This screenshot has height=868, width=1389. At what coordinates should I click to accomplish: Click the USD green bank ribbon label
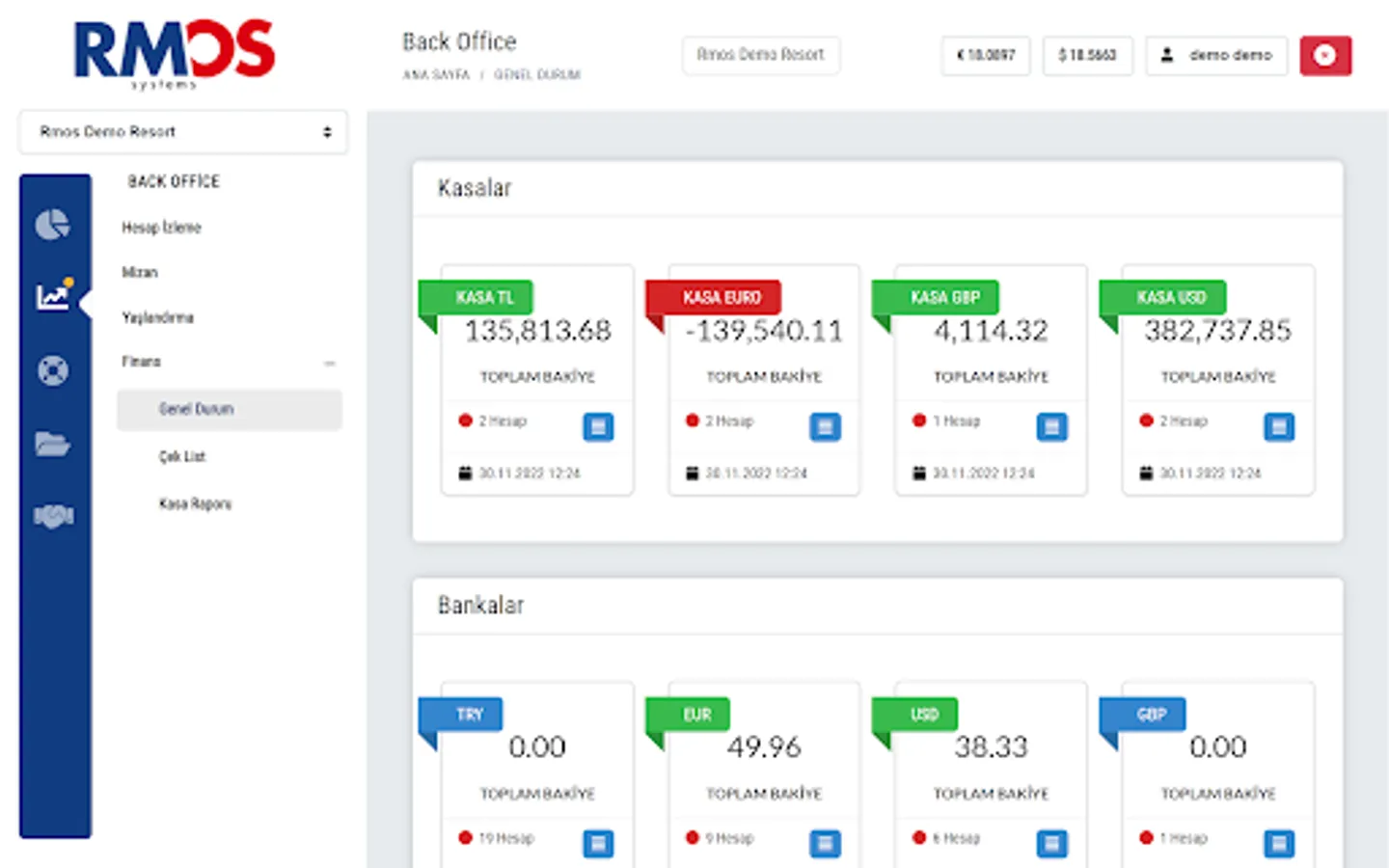click(x=914, y=715)
